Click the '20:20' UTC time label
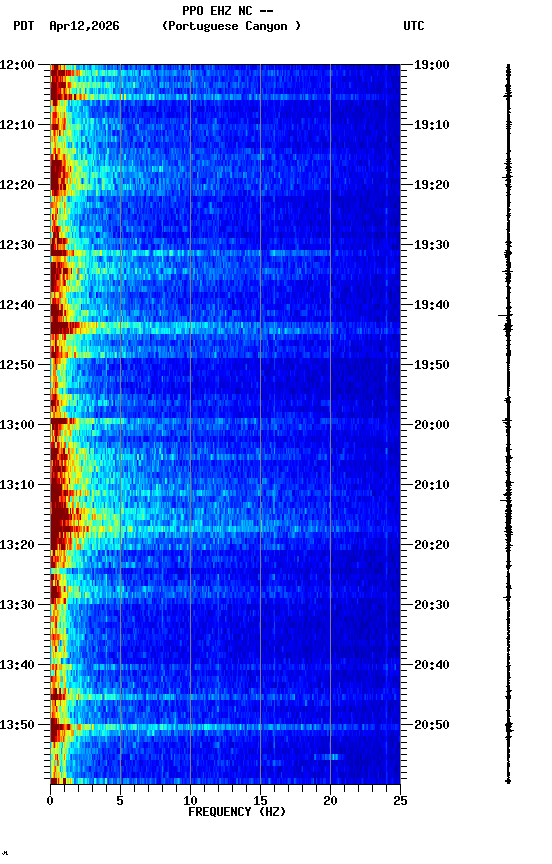 coord(432,545)
